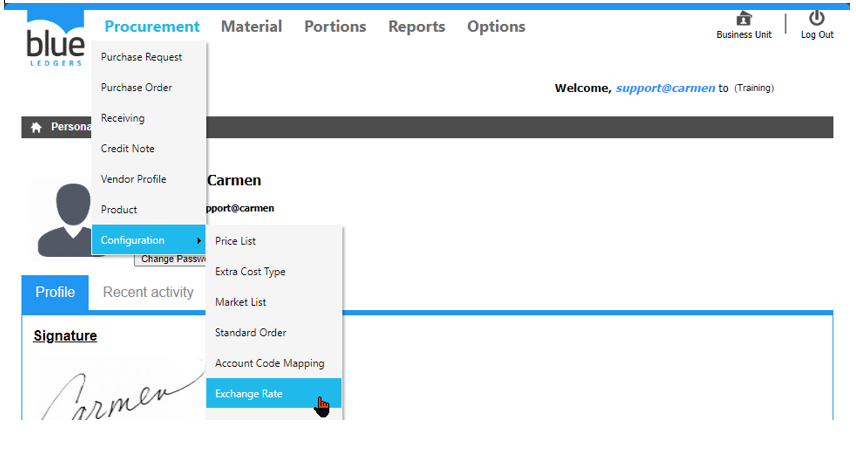Click the Blue Ledgers logo
The width and height of the screenshot is (856, 449).
click(x=55, y=40)
